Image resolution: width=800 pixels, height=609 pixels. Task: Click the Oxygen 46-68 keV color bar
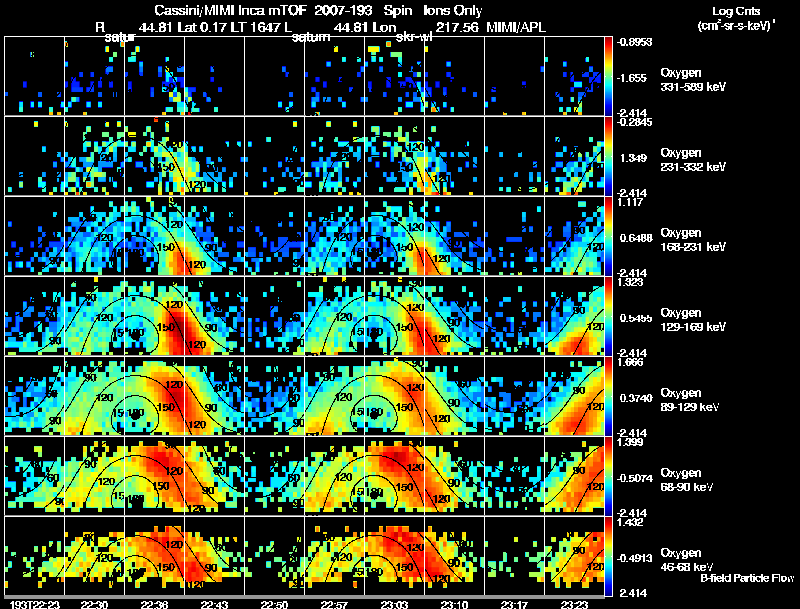pyautogui.click(x=608, y=556)
